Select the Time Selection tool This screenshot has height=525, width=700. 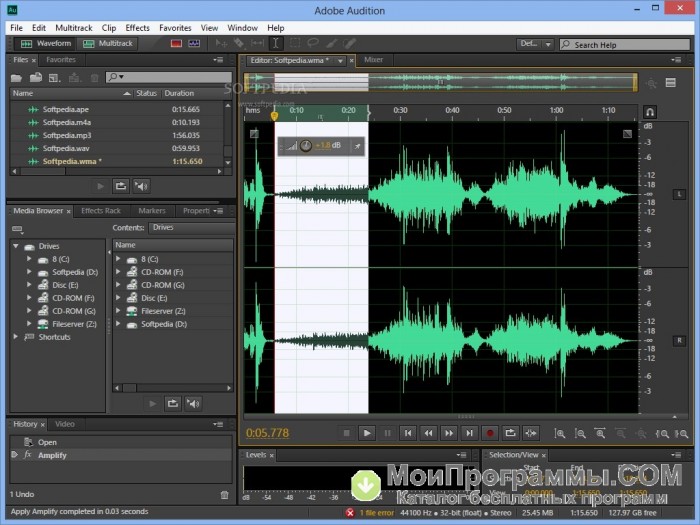click(276, 43)
